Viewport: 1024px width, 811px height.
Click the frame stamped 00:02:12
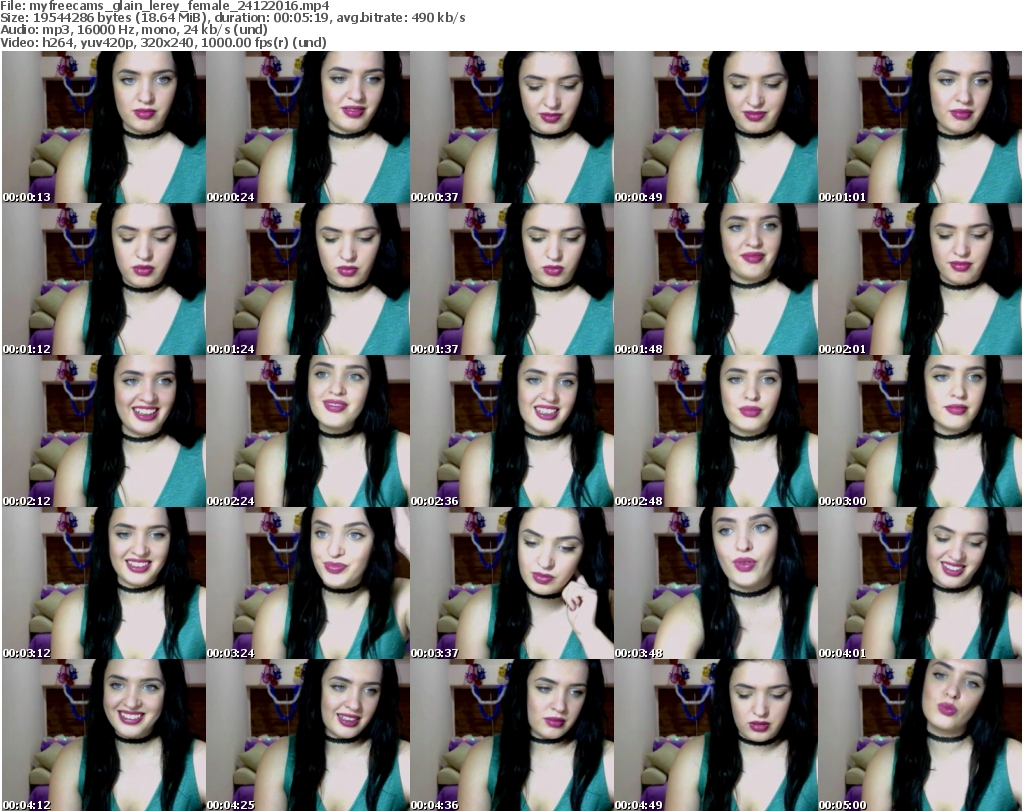click(104, 432)
